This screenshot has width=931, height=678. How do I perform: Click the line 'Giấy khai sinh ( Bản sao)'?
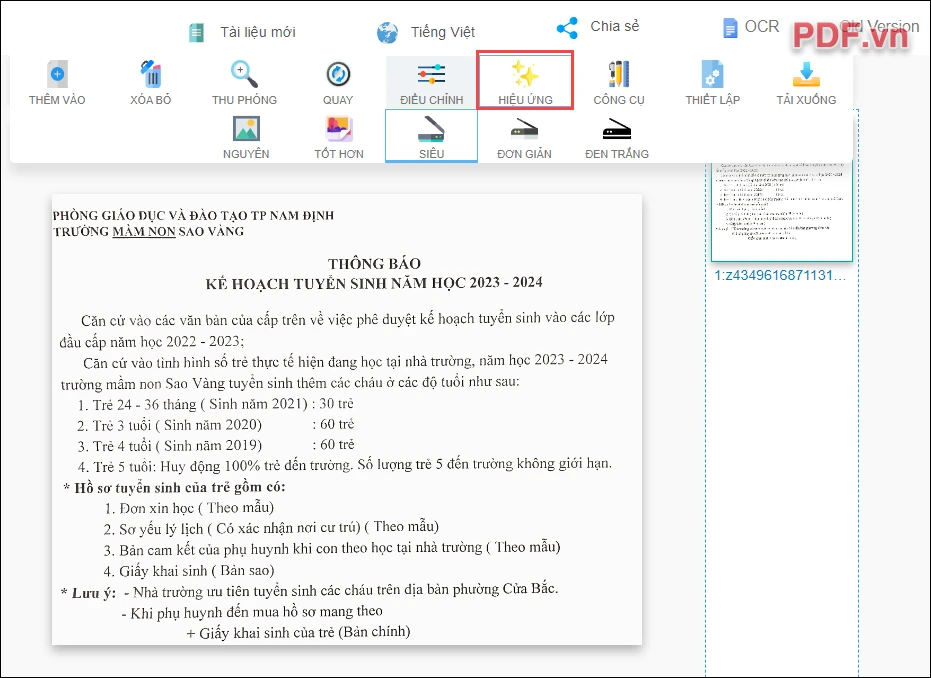pyautogui.click(x=189, y=571)
